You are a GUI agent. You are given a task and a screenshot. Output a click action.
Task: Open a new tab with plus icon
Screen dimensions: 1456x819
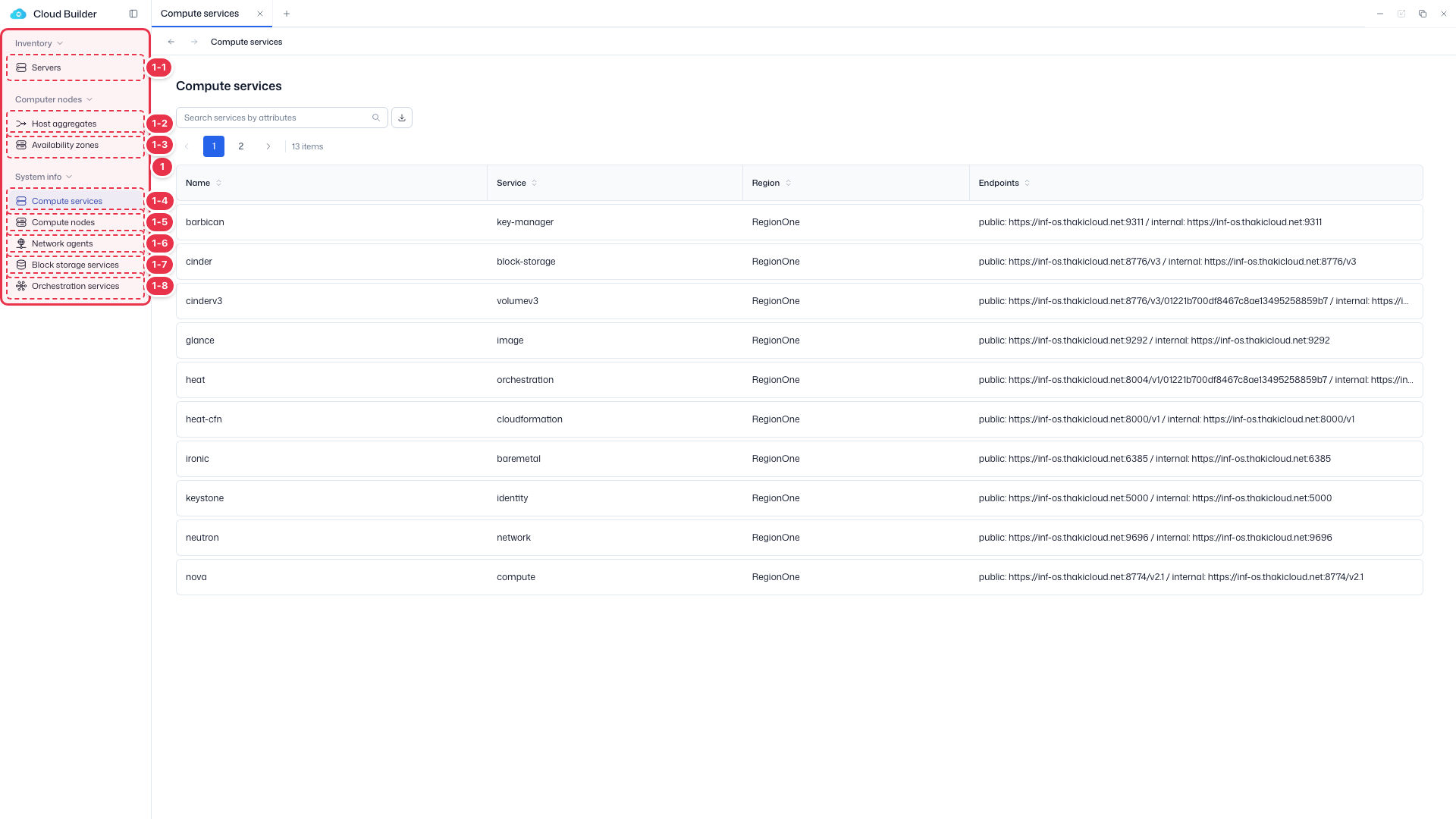(287, 14)
